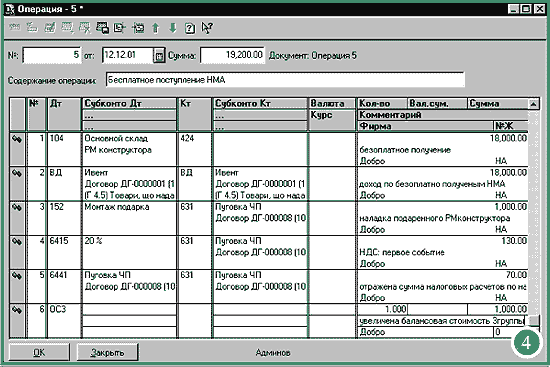Move posting down with green down arrow

173,27
